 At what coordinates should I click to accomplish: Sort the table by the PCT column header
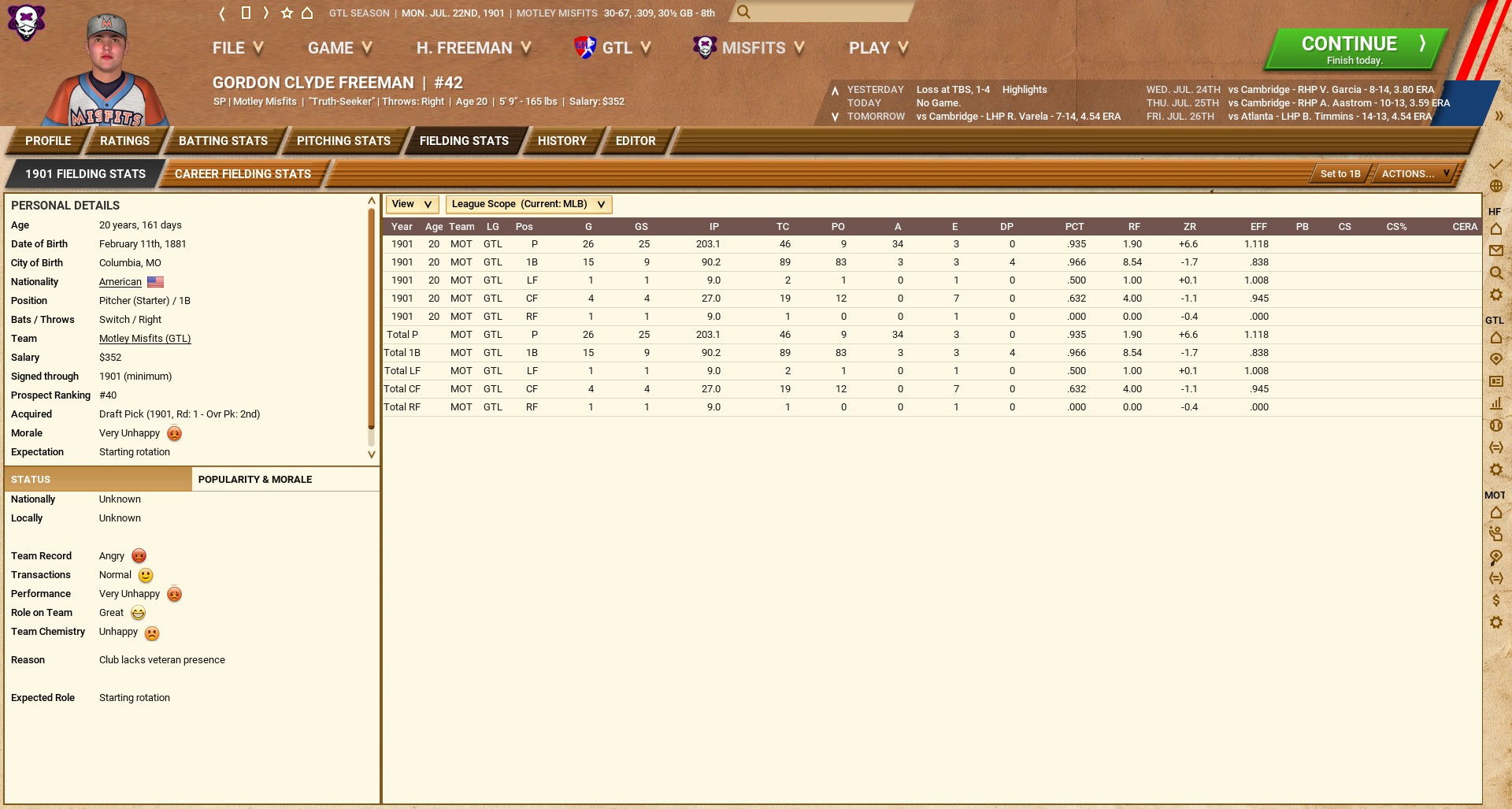(x=1074, y=227)
